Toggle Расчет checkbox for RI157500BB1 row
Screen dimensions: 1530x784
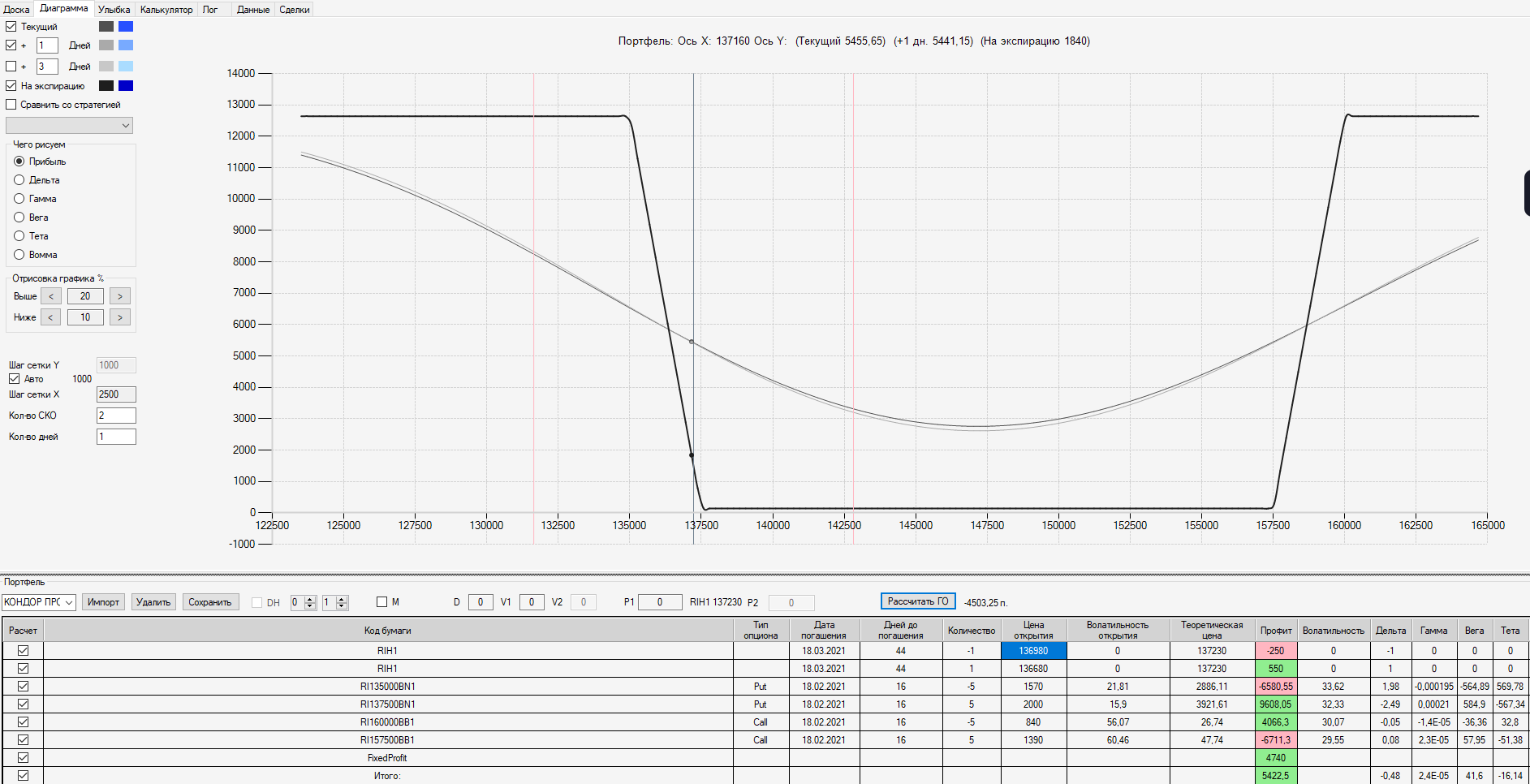click(x=23, y=740)
